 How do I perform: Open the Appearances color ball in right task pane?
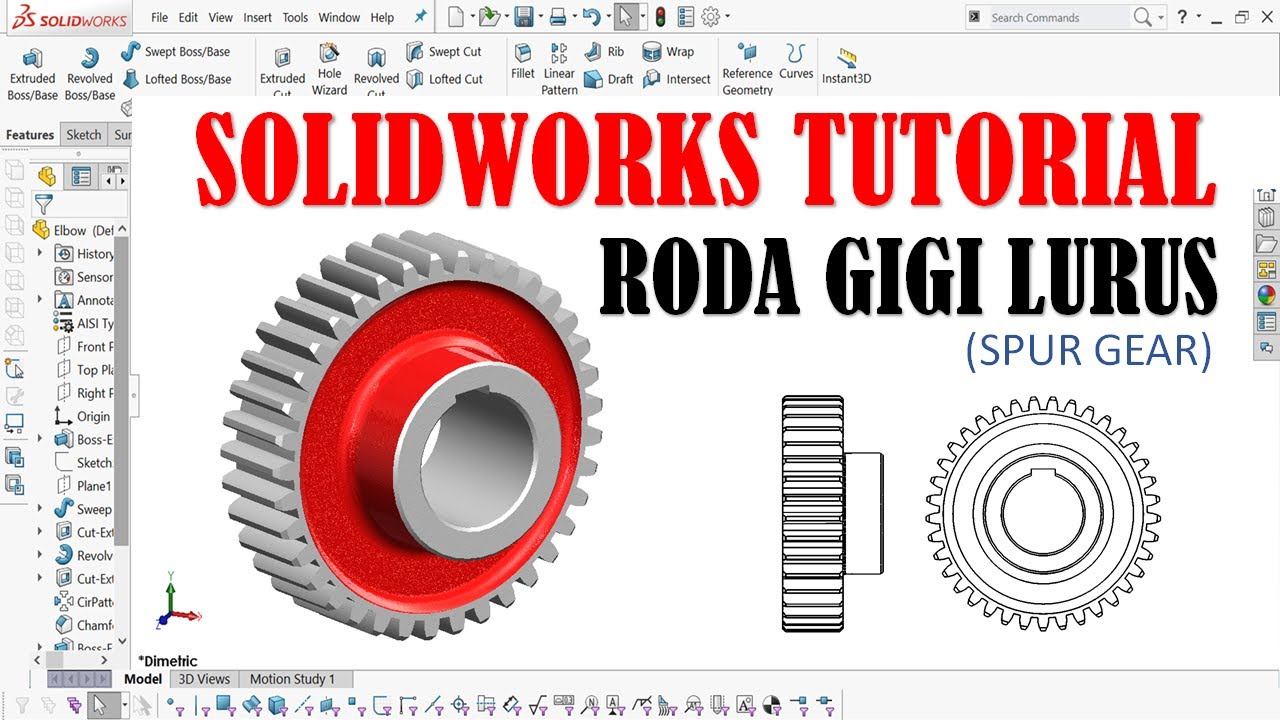(1266, 295)
